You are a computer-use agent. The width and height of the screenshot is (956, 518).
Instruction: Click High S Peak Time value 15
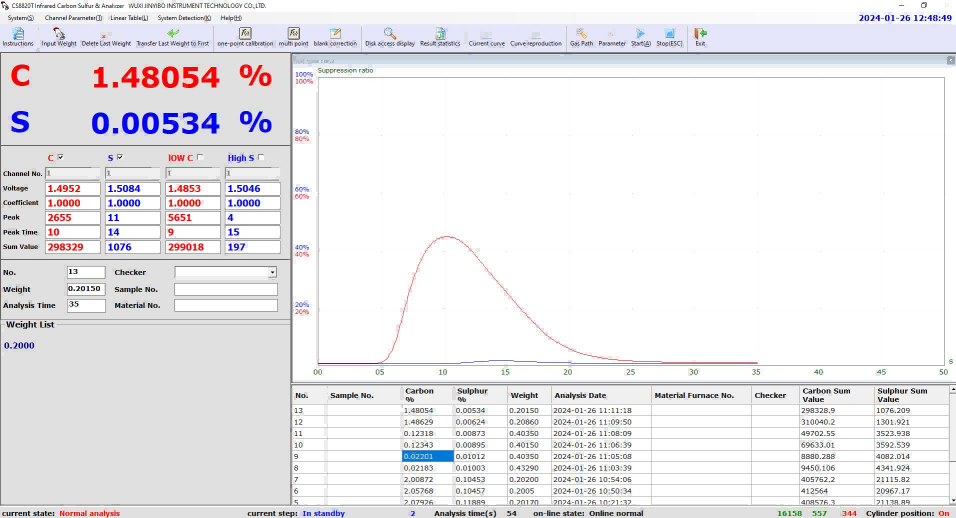pos(252,233)
